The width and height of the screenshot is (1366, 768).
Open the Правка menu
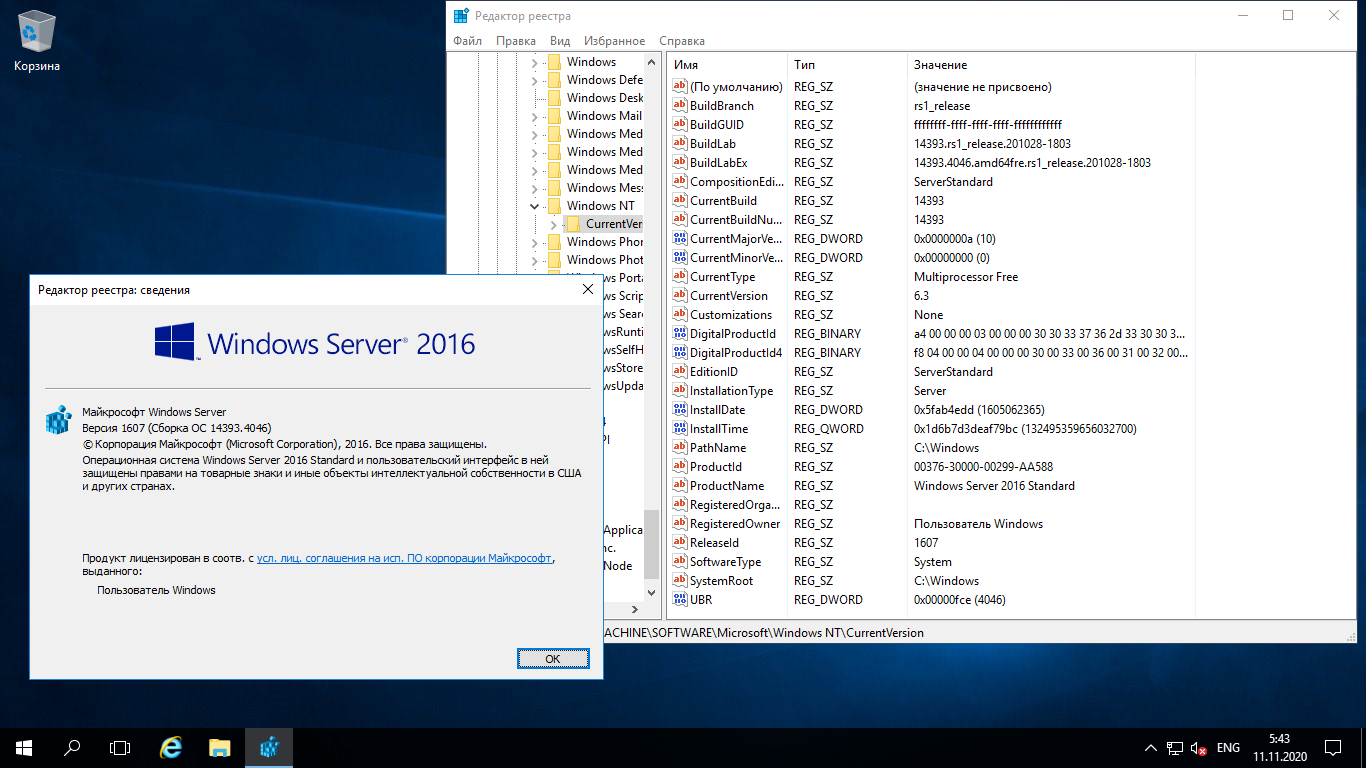(516, 41)
